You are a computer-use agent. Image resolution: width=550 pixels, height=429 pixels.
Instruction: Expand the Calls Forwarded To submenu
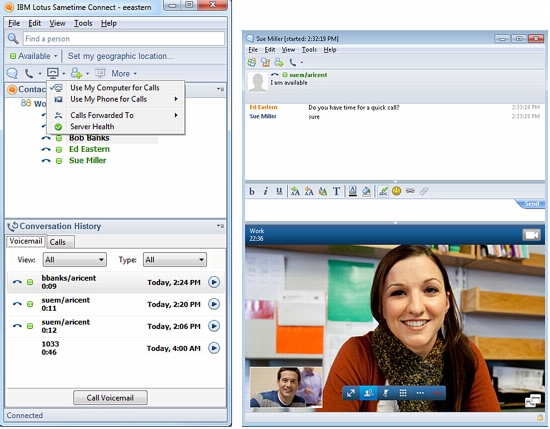(176, 115)
